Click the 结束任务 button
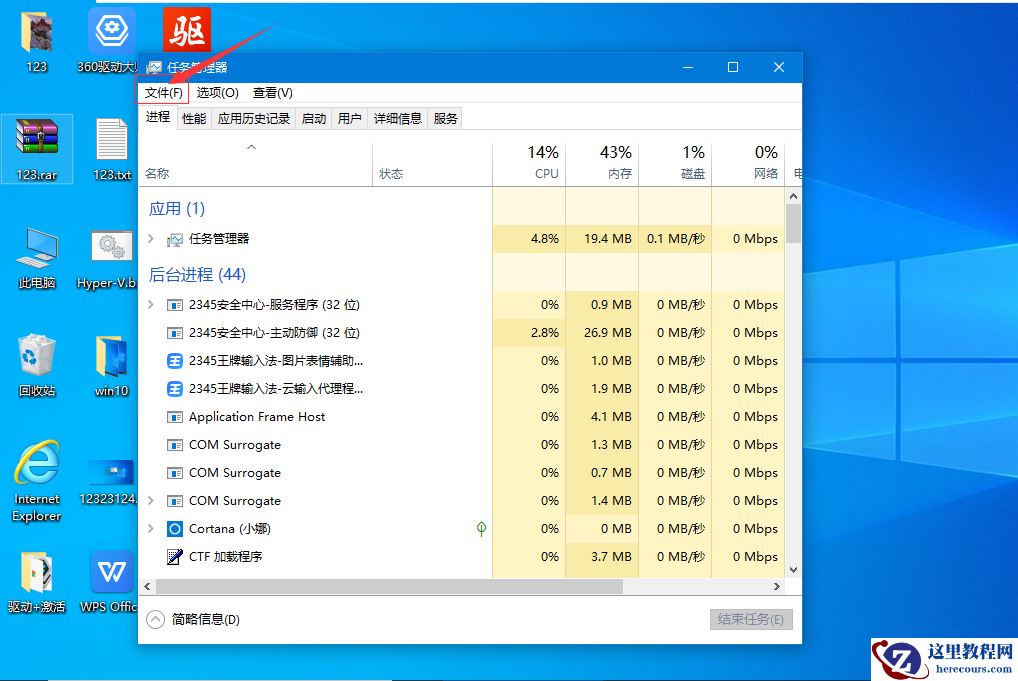 tap(750, 618)
